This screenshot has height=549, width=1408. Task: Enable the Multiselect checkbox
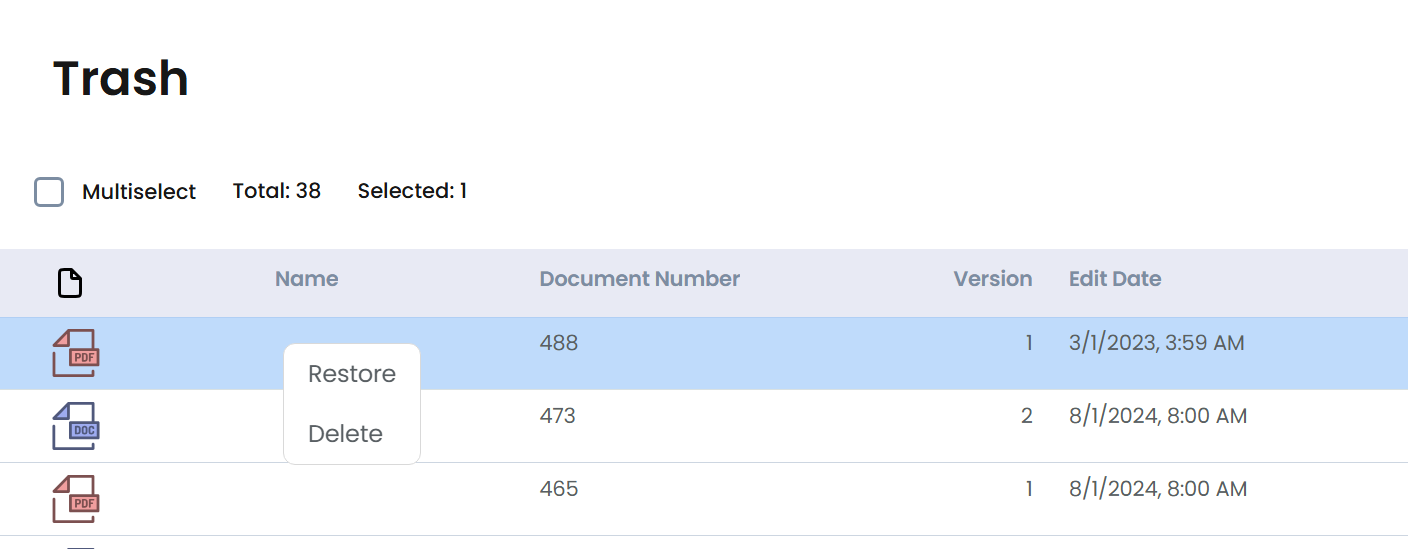click(49, 192)
